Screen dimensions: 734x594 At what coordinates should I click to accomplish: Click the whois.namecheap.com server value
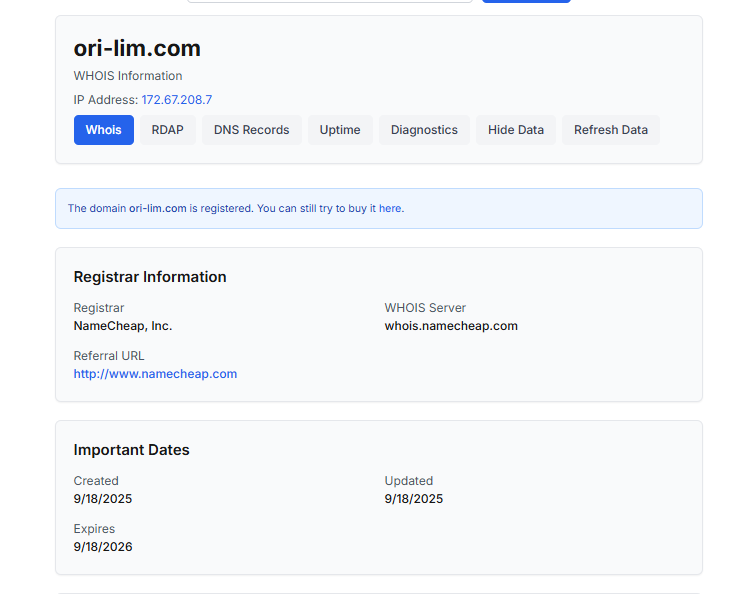tap(451, 326)
